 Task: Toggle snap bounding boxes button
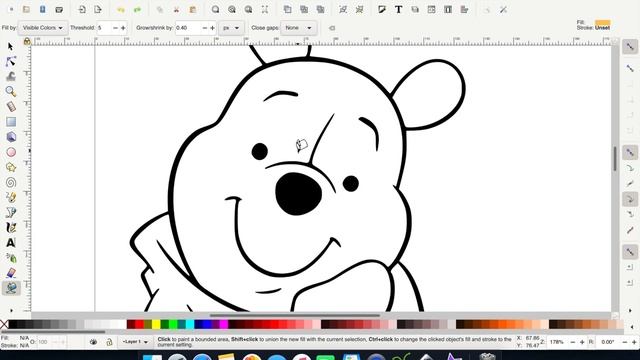(630, 68)
